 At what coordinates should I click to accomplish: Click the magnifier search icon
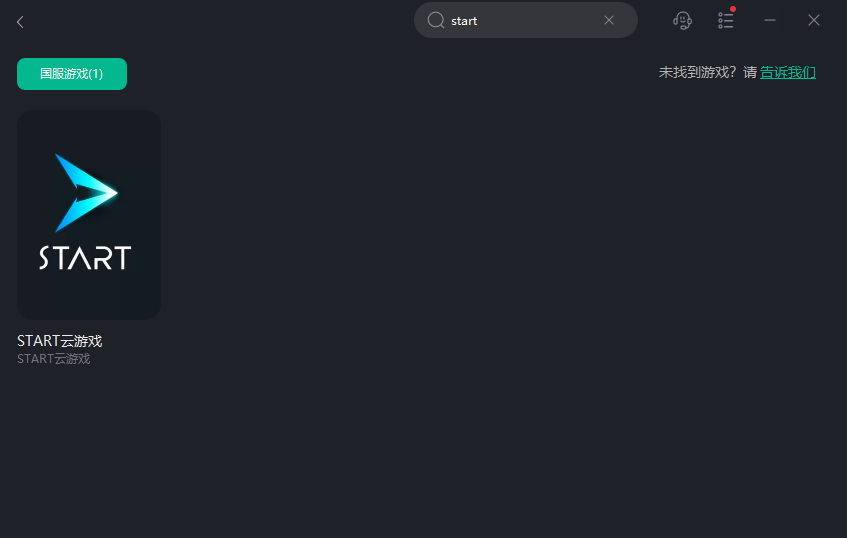(x=435, y=21)
